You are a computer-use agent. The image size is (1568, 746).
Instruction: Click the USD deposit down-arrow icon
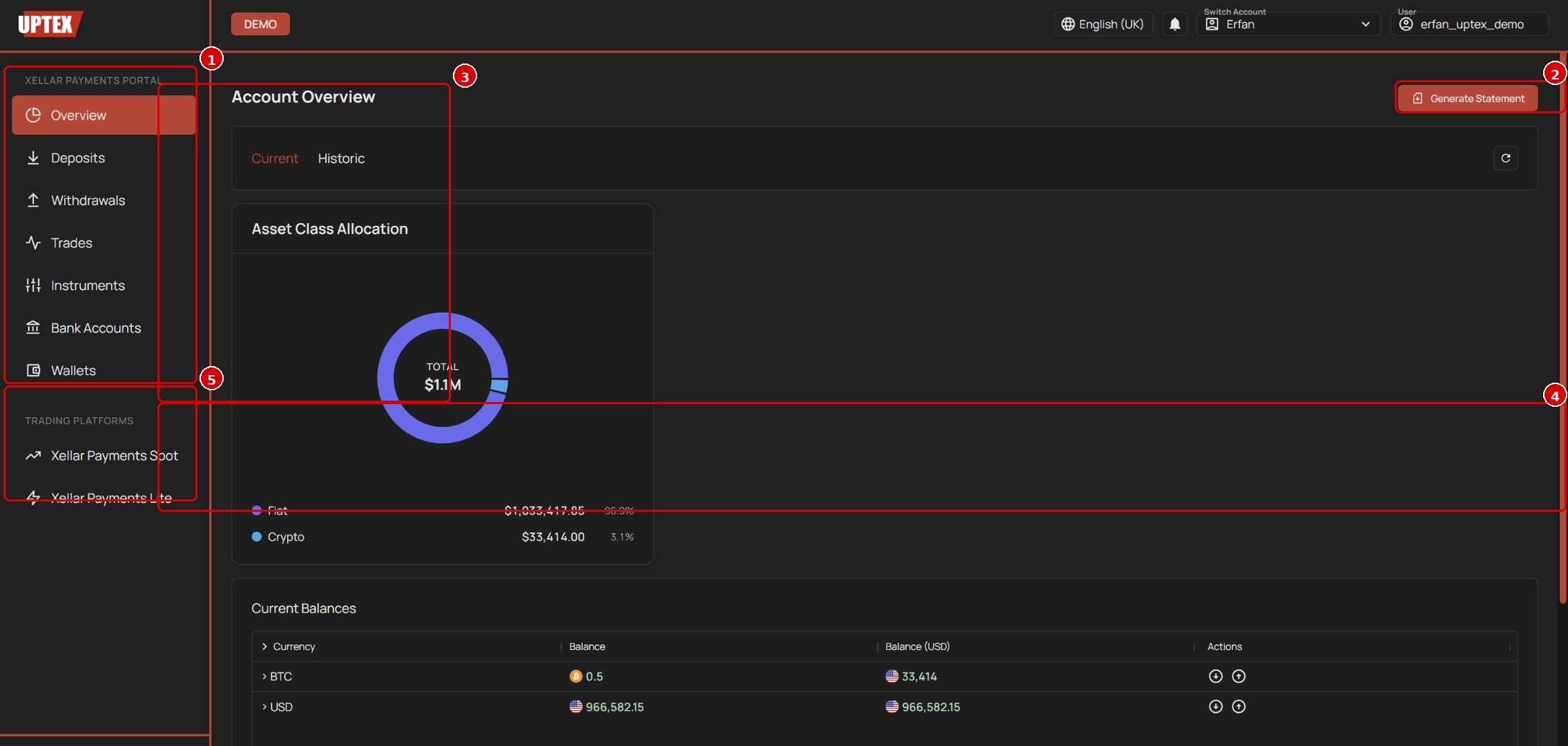(1216, 707)
